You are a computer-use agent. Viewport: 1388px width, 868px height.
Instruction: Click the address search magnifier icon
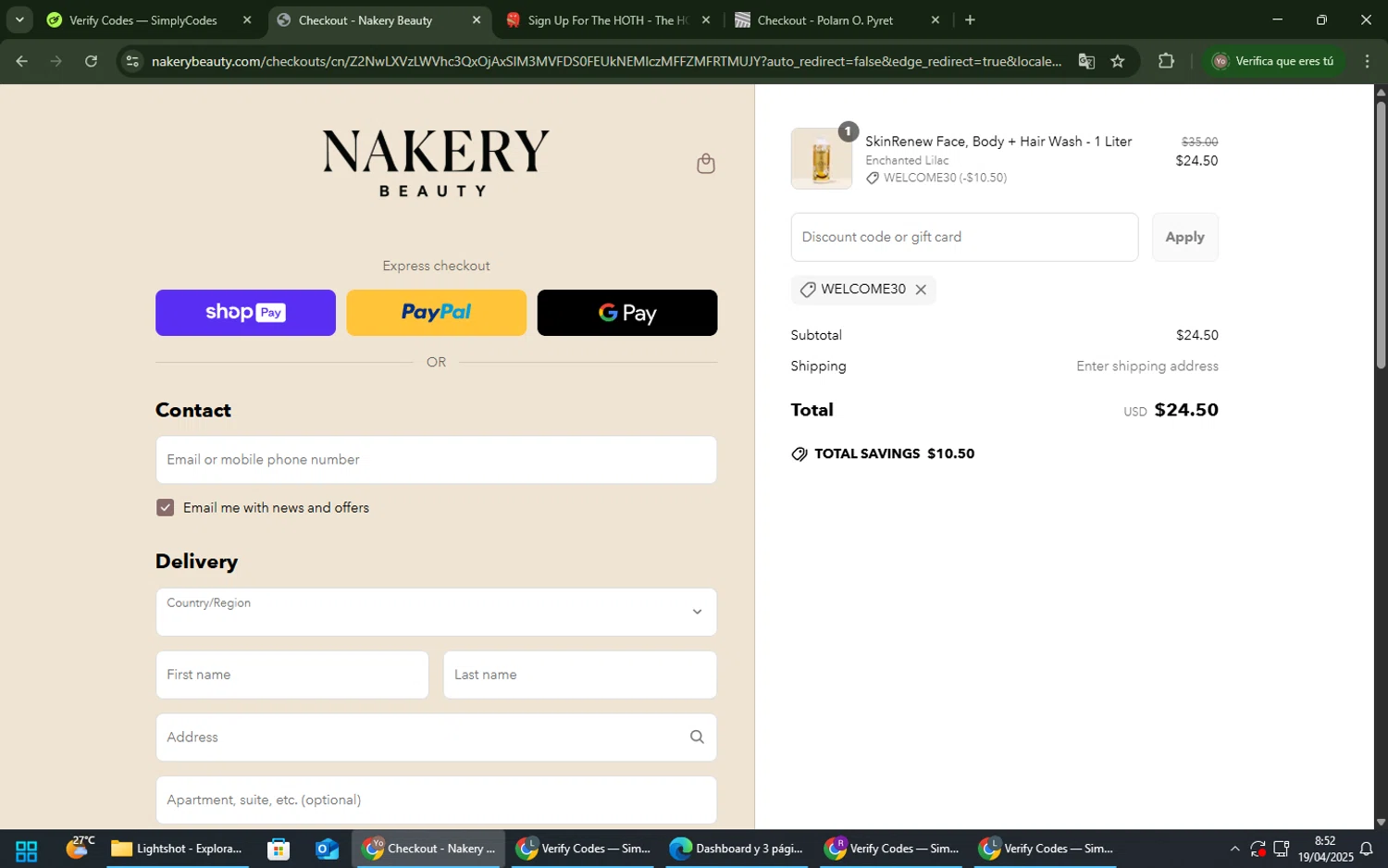point(697,737)
